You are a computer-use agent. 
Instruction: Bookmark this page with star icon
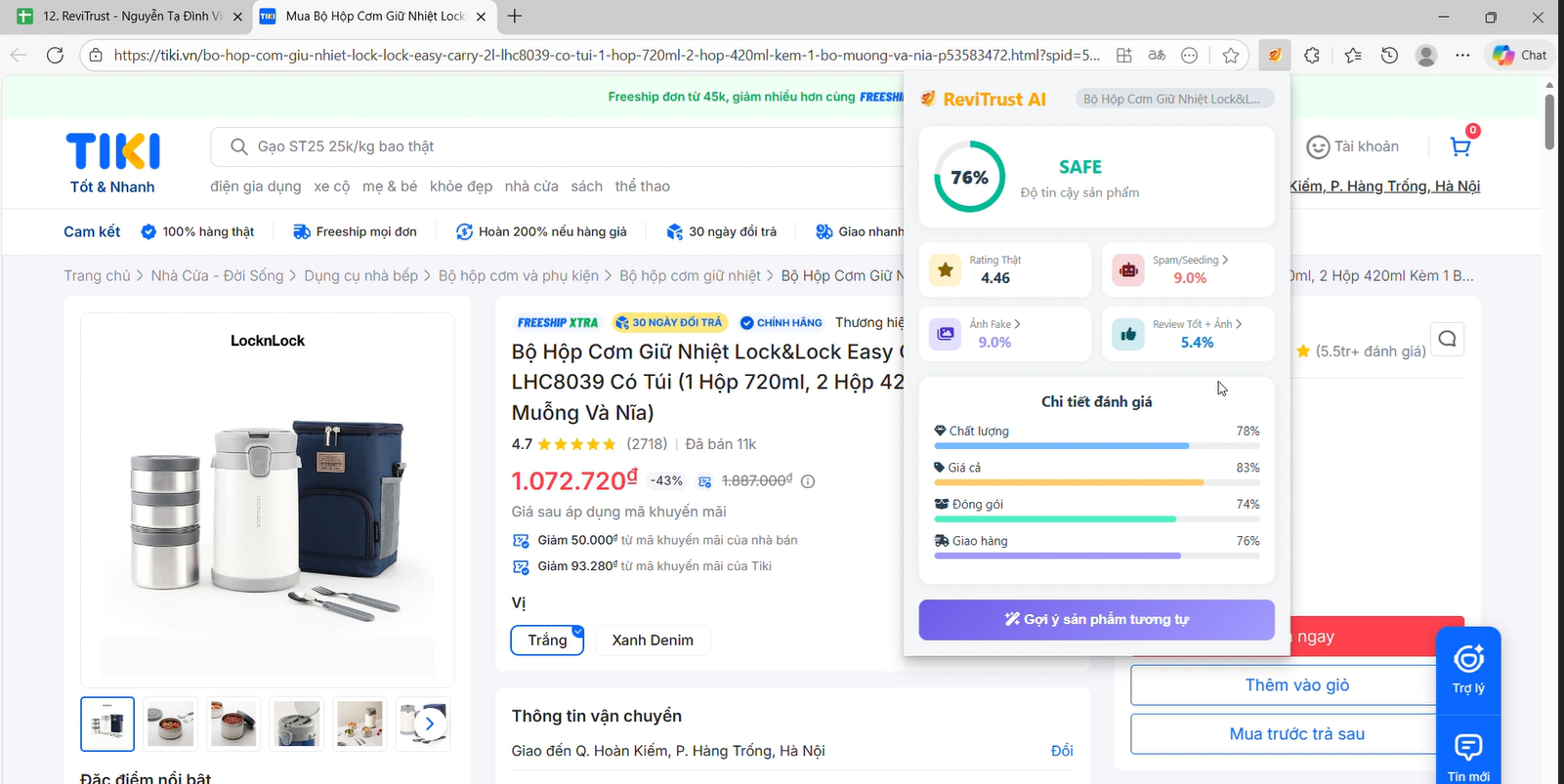tap(1231, 56)
